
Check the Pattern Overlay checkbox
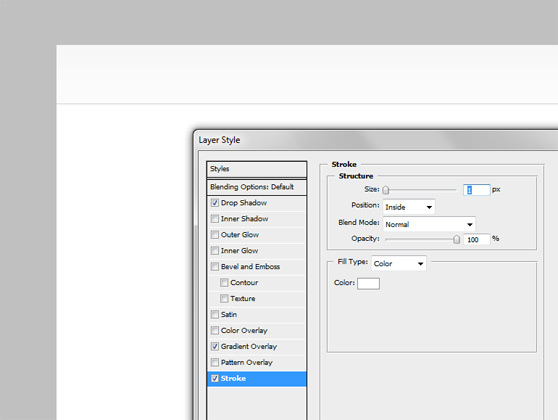(215, 362)
